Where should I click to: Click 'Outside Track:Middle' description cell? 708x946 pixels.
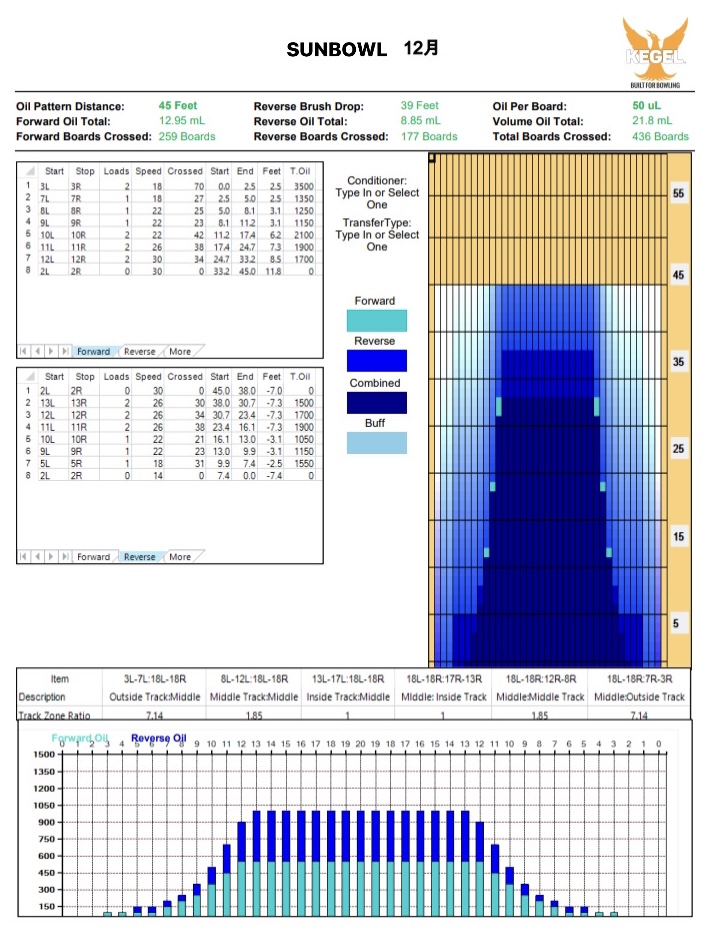coord(154,697)
